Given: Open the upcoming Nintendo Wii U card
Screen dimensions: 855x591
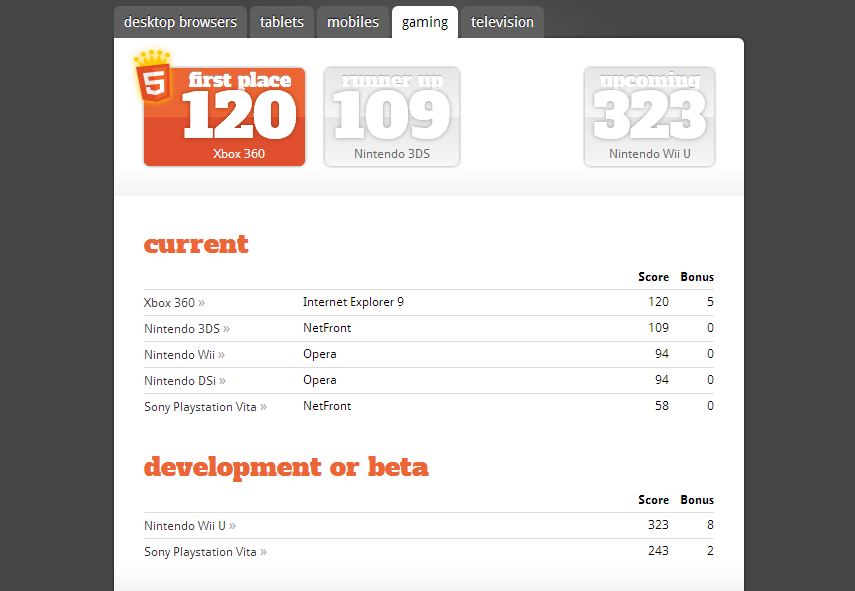Looking at the screenshot, I should 649,117.
